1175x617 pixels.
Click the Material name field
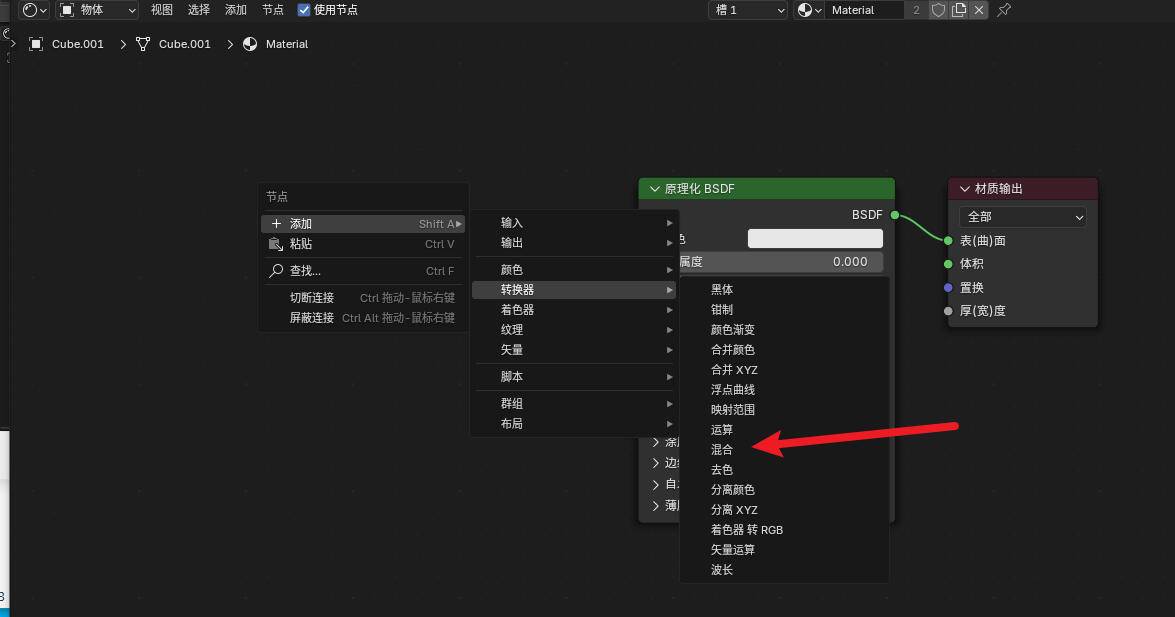click(x=865, y=10)
